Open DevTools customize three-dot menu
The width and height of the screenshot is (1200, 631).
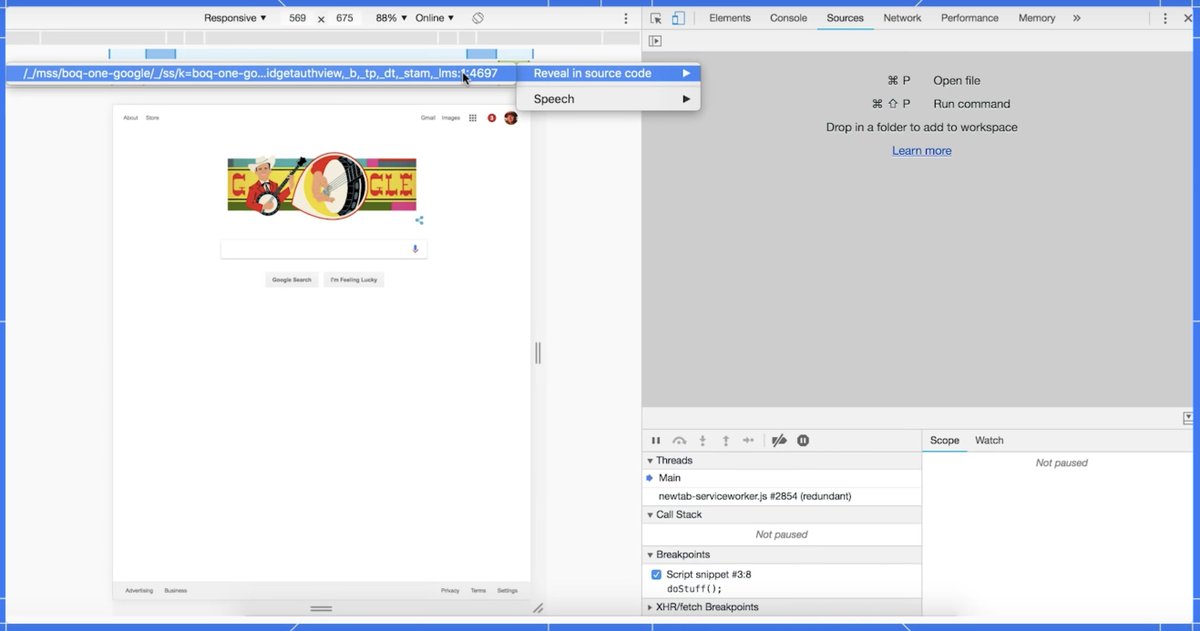coord(1165,18)
